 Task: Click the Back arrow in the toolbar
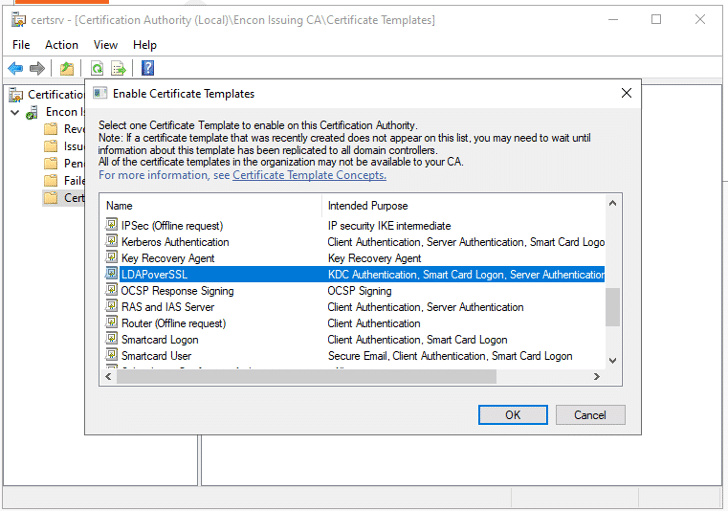15,68
